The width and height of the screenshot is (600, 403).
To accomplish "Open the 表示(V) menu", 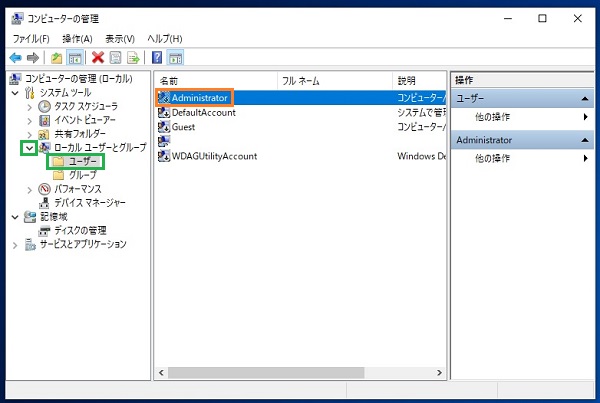I will click(x=120, y=39).
